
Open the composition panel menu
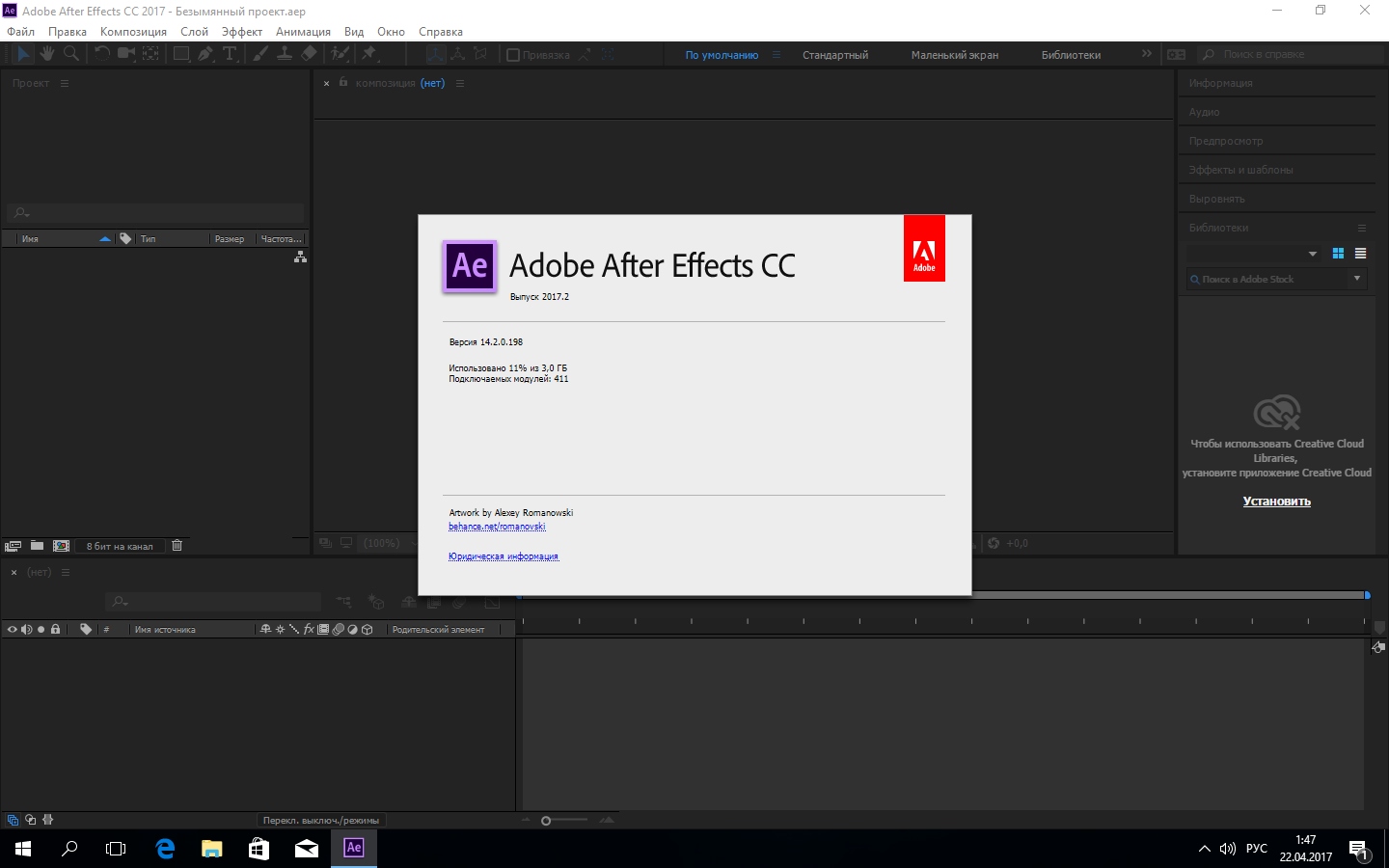pyautogui.click(x=460, y=83)
